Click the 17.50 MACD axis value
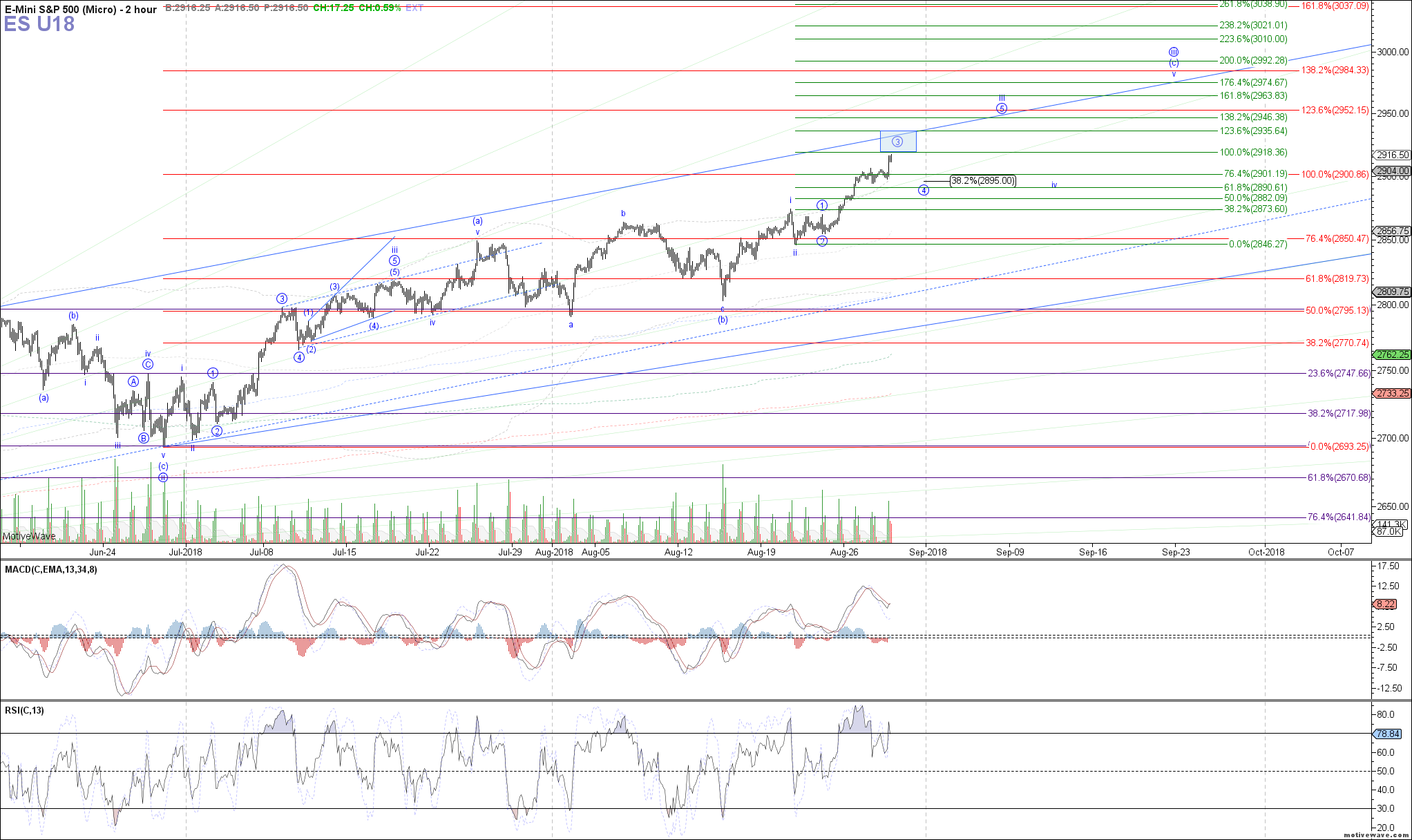 (1389, 566)
